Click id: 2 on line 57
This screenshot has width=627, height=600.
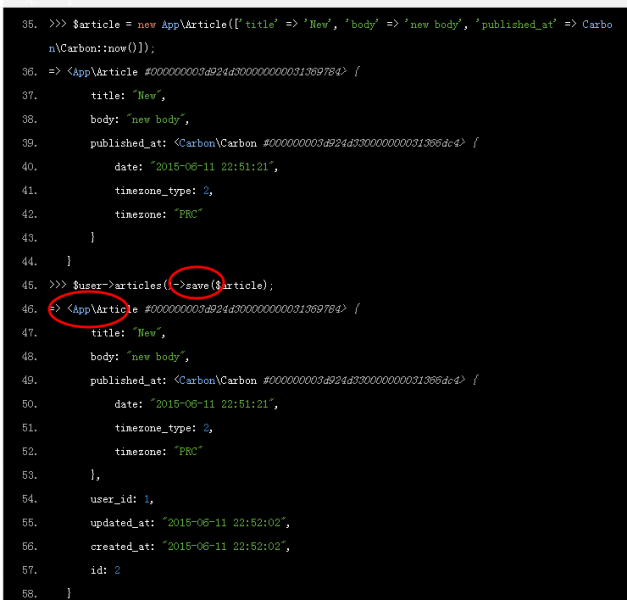(105, 570)
